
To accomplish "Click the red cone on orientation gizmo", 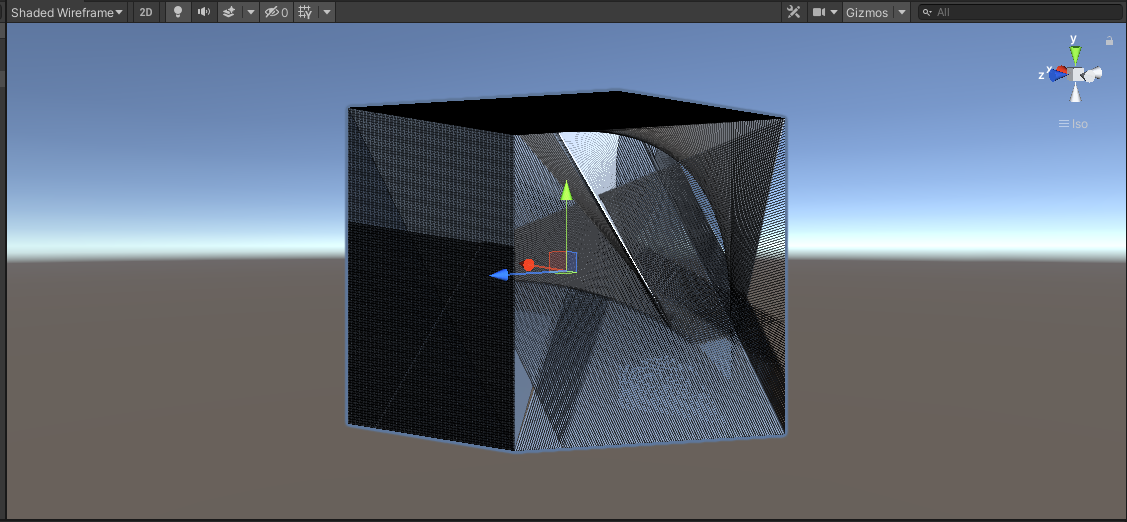I will coord(1062,70).
